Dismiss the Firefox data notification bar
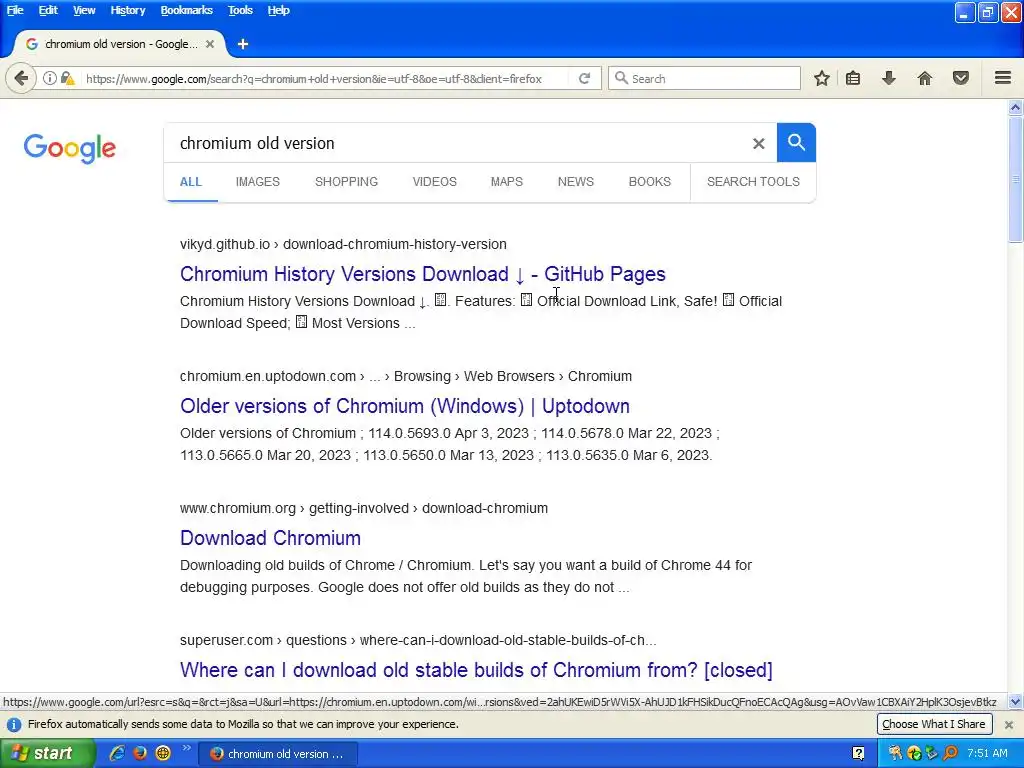Screen dimensions: 1024x768 [x=1008, y=724]
